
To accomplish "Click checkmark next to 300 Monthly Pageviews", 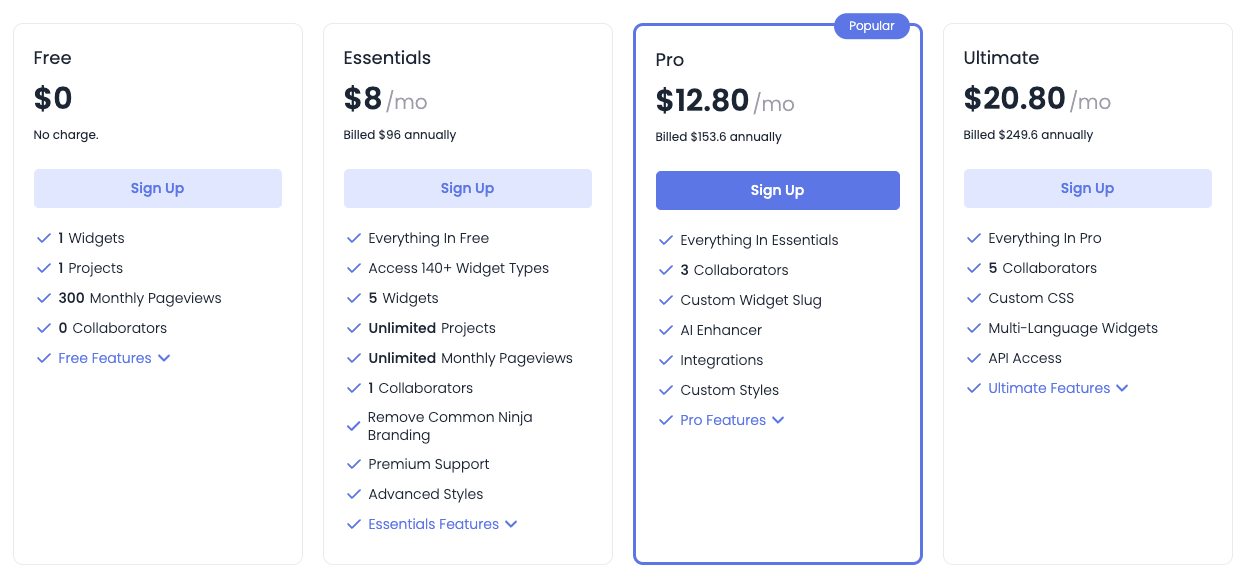I will [x=44, y=298].
